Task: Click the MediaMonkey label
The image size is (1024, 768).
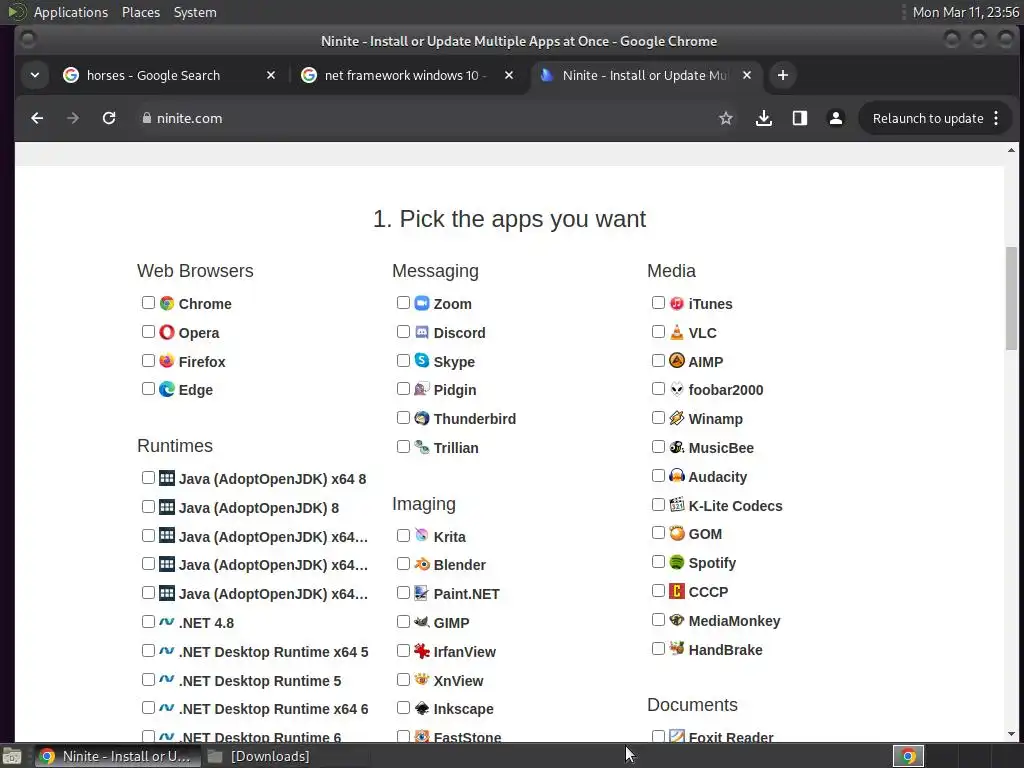Action: (x=734, y=620)
